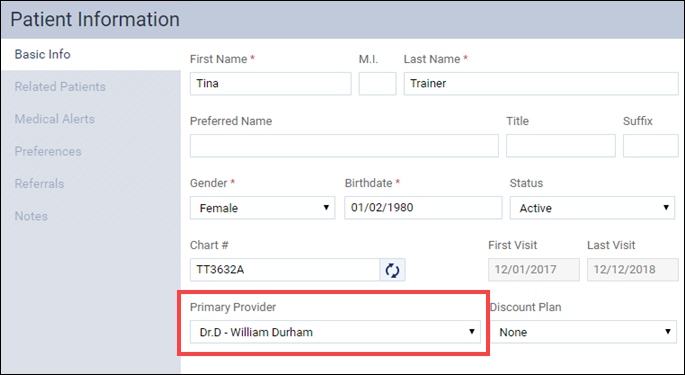The height and width of the screenshot is (375, 685).
Task: Expand the Discount Plan dropdown
Action: click(583, 332)
